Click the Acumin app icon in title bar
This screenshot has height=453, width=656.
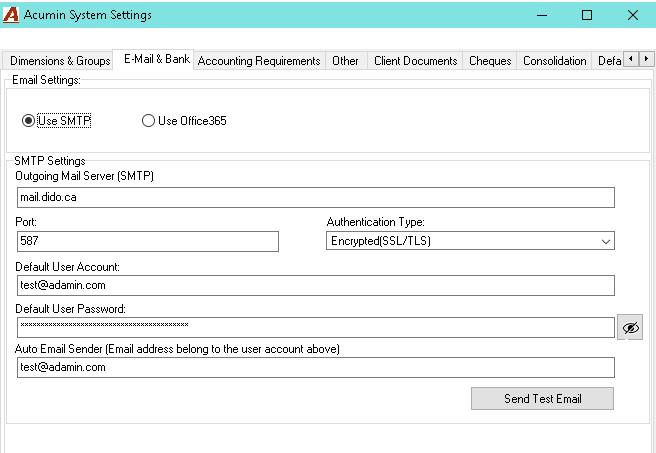coord(11,15)
